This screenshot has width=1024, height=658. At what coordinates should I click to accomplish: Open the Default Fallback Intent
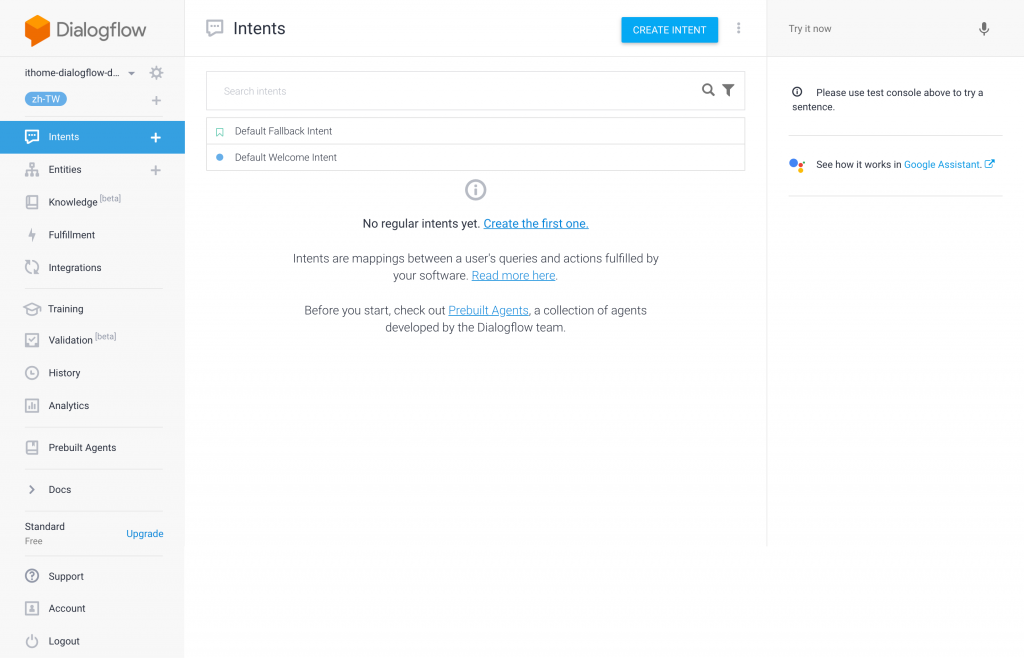(475, 131)
